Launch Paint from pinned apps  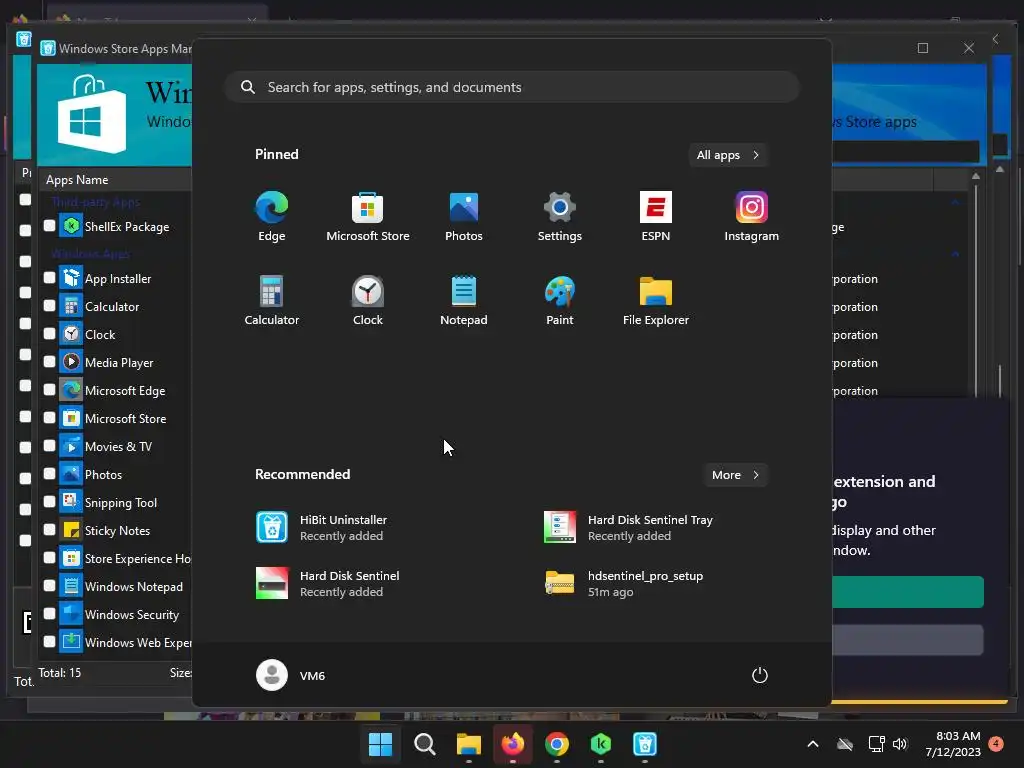coord(560,300)
